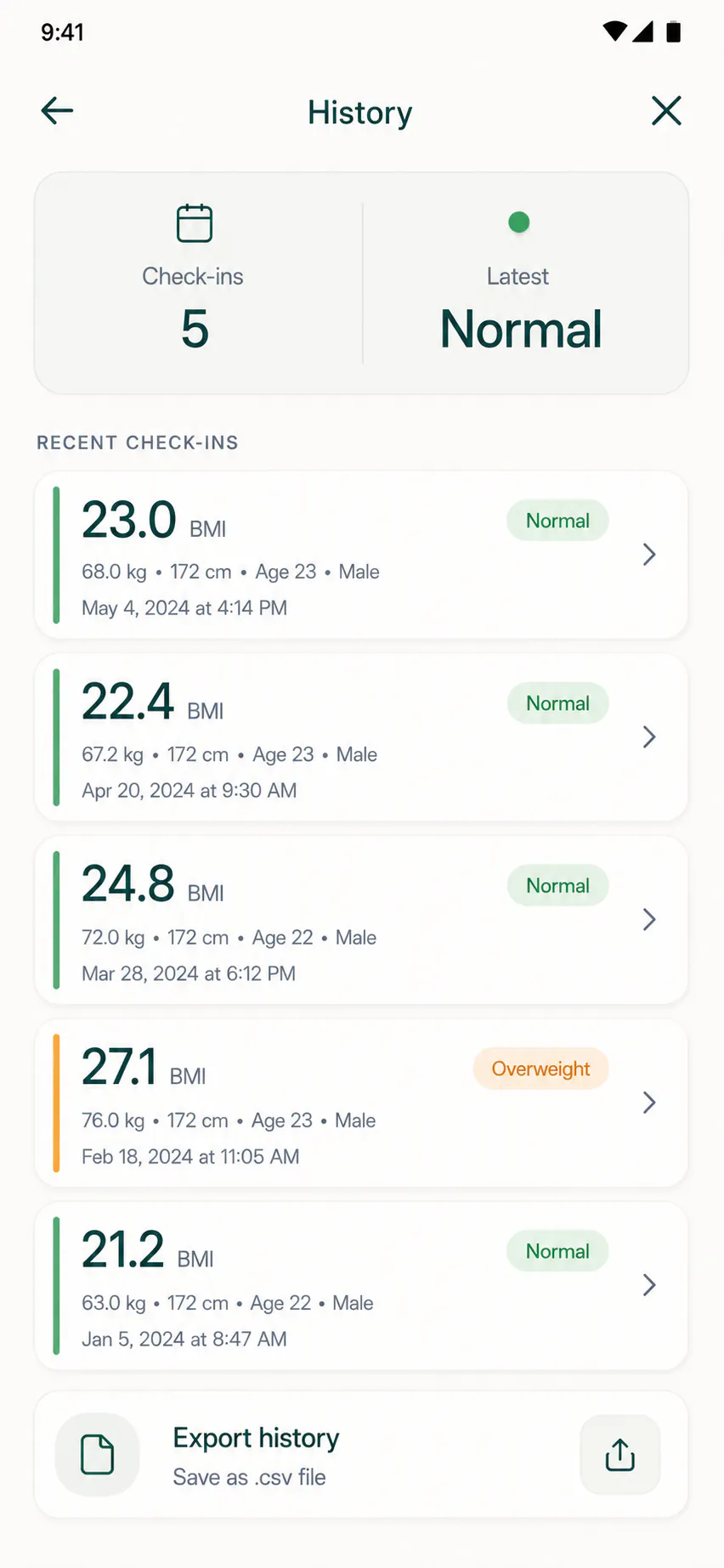Tap the document file icon

97,1454
